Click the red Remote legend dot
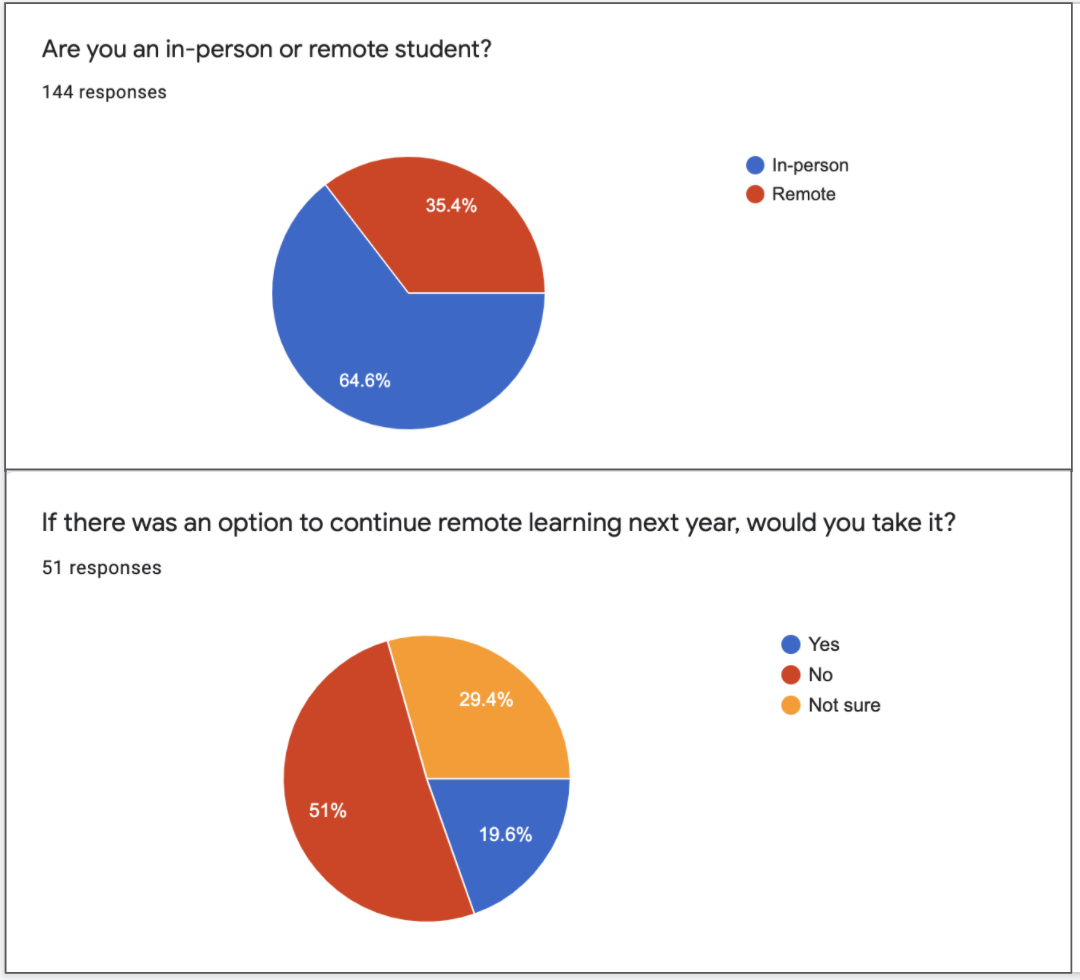This screenshot has width=1080, height=980. pyautogui.click(x=755, y=194)
